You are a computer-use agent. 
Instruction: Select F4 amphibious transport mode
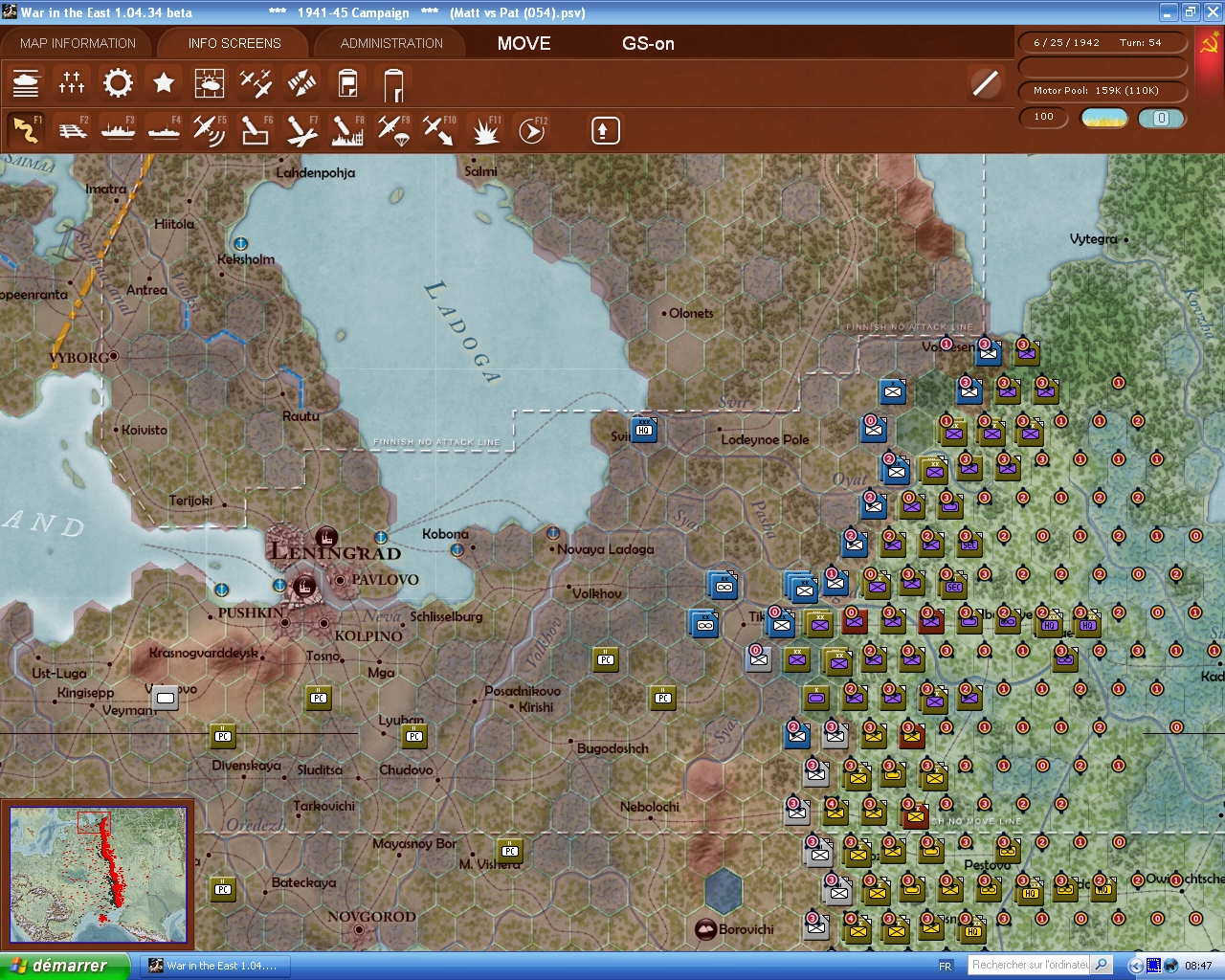[x=164, y=129]
